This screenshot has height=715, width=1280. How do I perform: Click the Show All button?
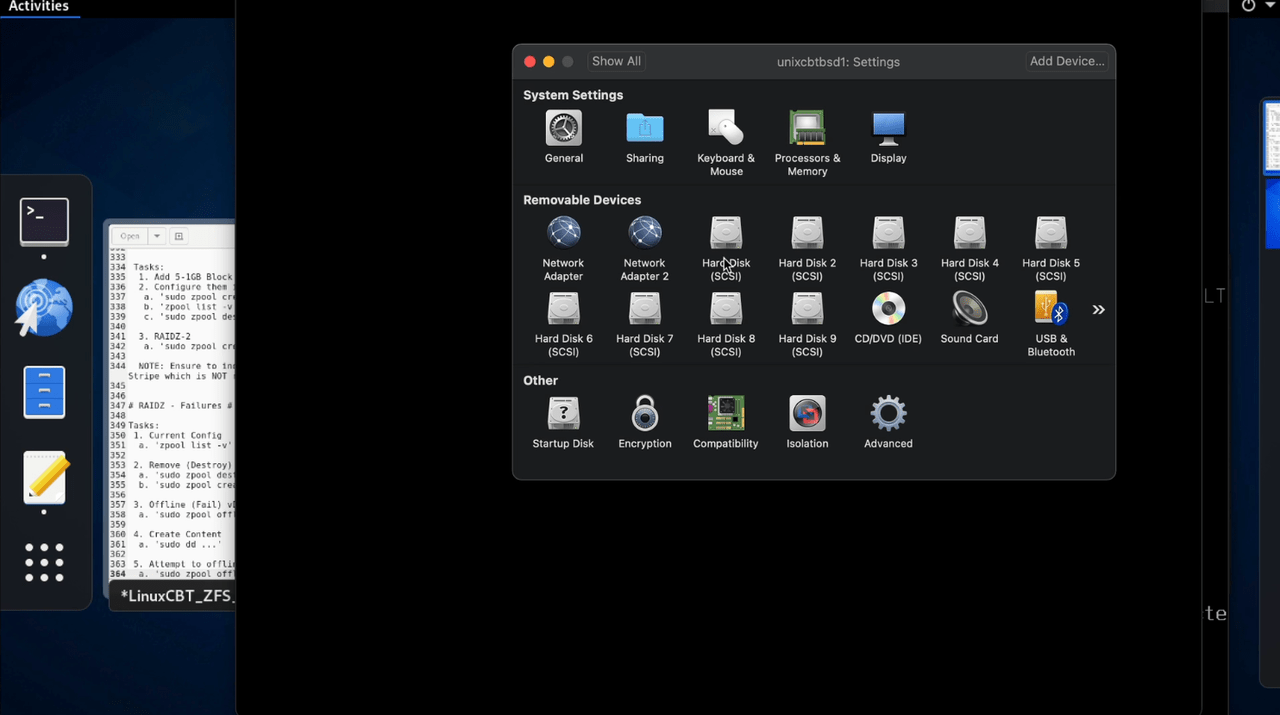click(616, 61)
